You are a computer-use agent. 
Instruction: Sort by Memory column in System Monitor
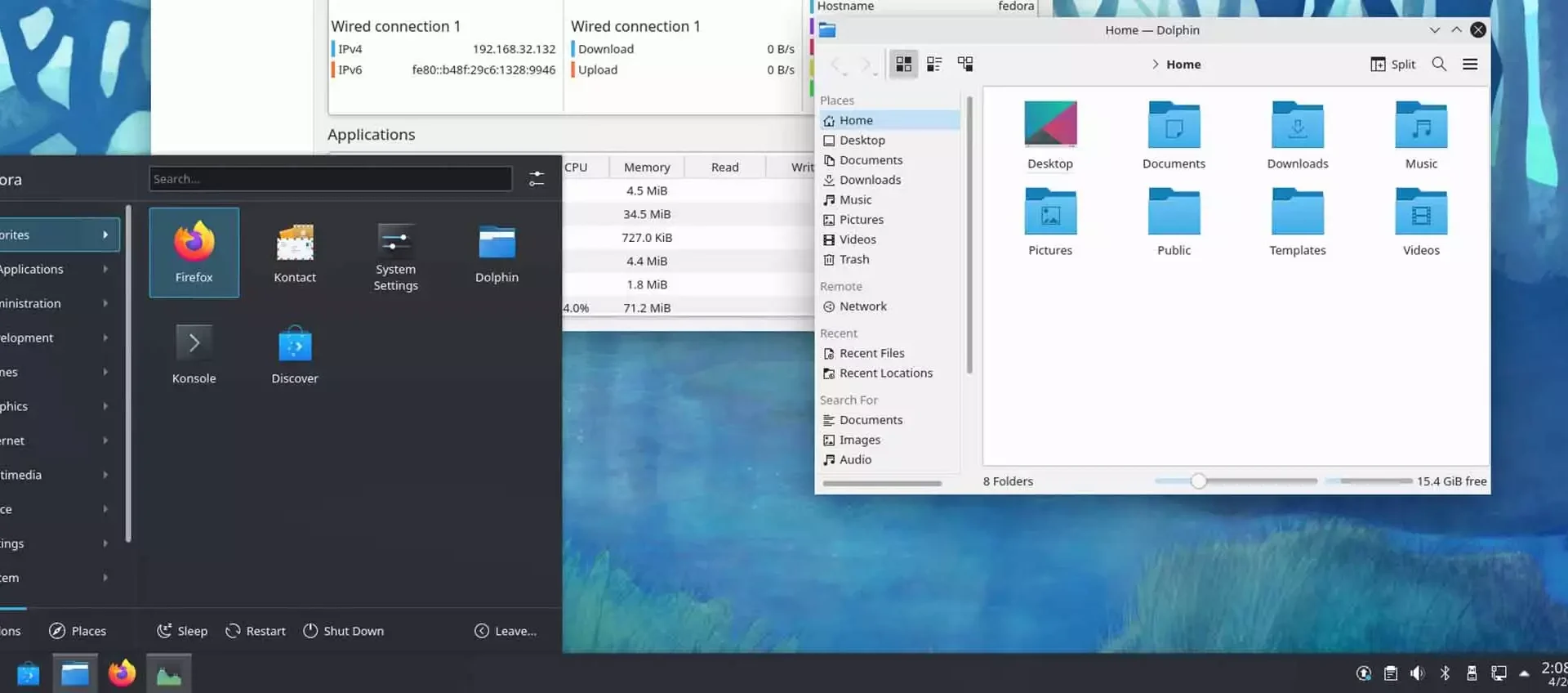647,167
